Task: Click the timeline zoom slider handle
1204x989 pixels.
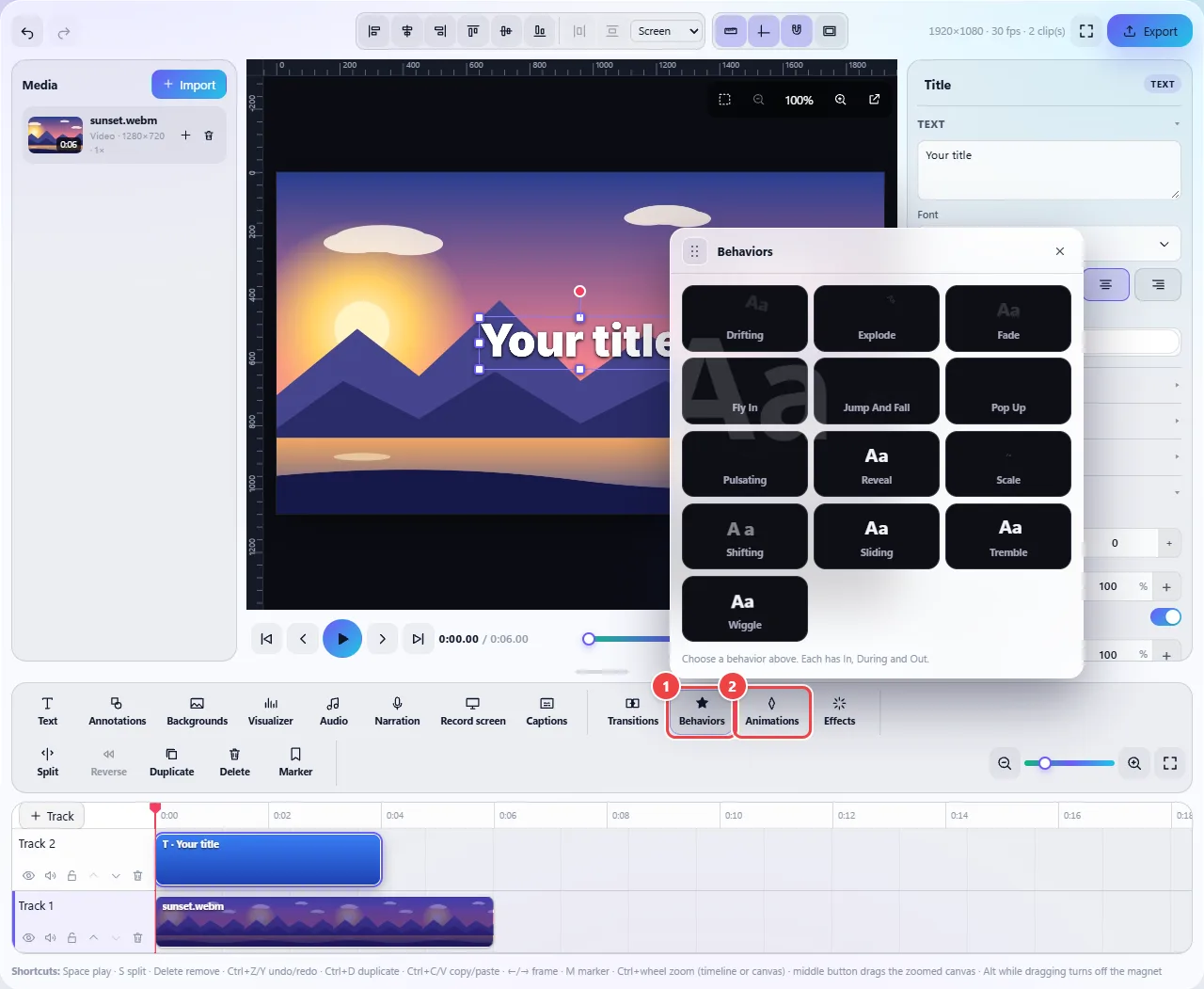Action: pyautogui.click(x=1045, y=763)
